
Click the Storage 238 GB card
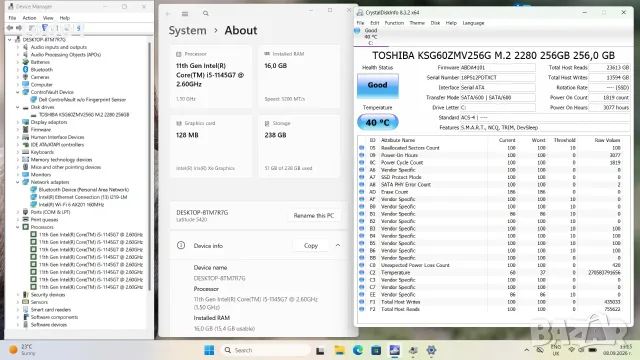click(x=299, y=146)
